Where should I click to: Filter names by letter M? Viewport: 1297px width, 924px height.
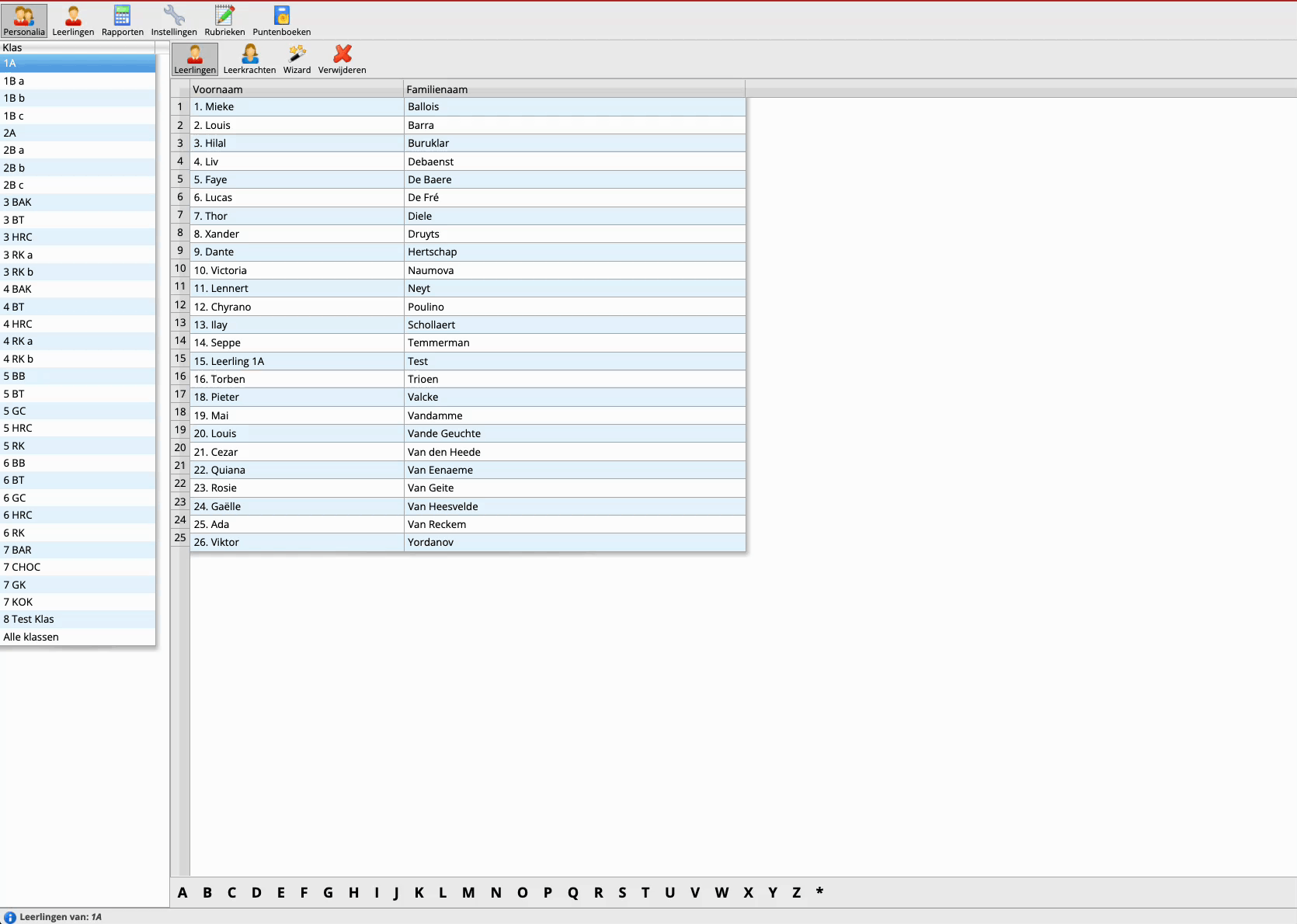[468, 893]
